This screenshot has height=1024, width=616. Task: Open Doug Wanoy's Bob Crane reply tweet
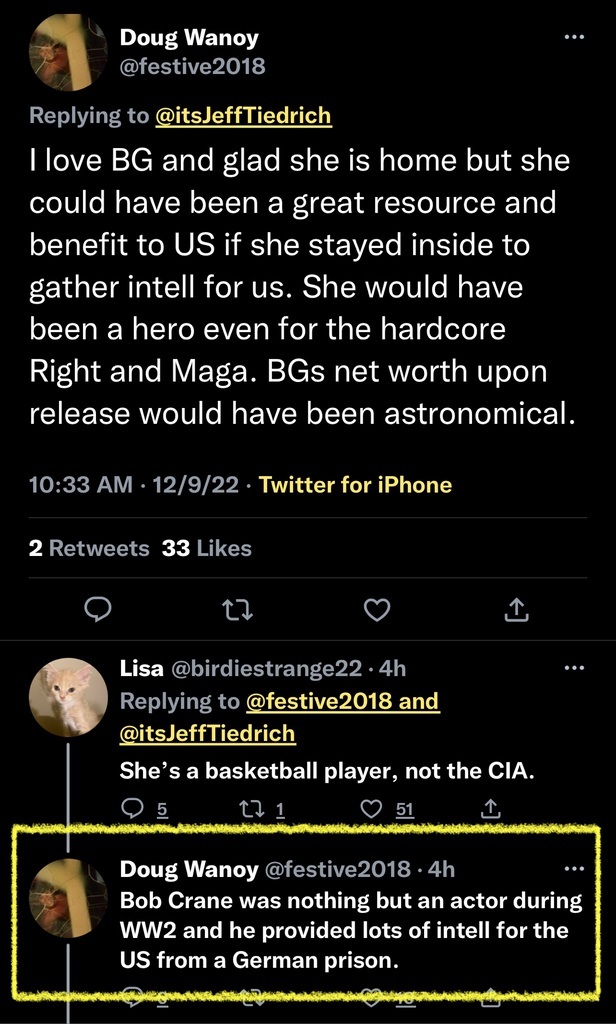[x=350, y=931]
